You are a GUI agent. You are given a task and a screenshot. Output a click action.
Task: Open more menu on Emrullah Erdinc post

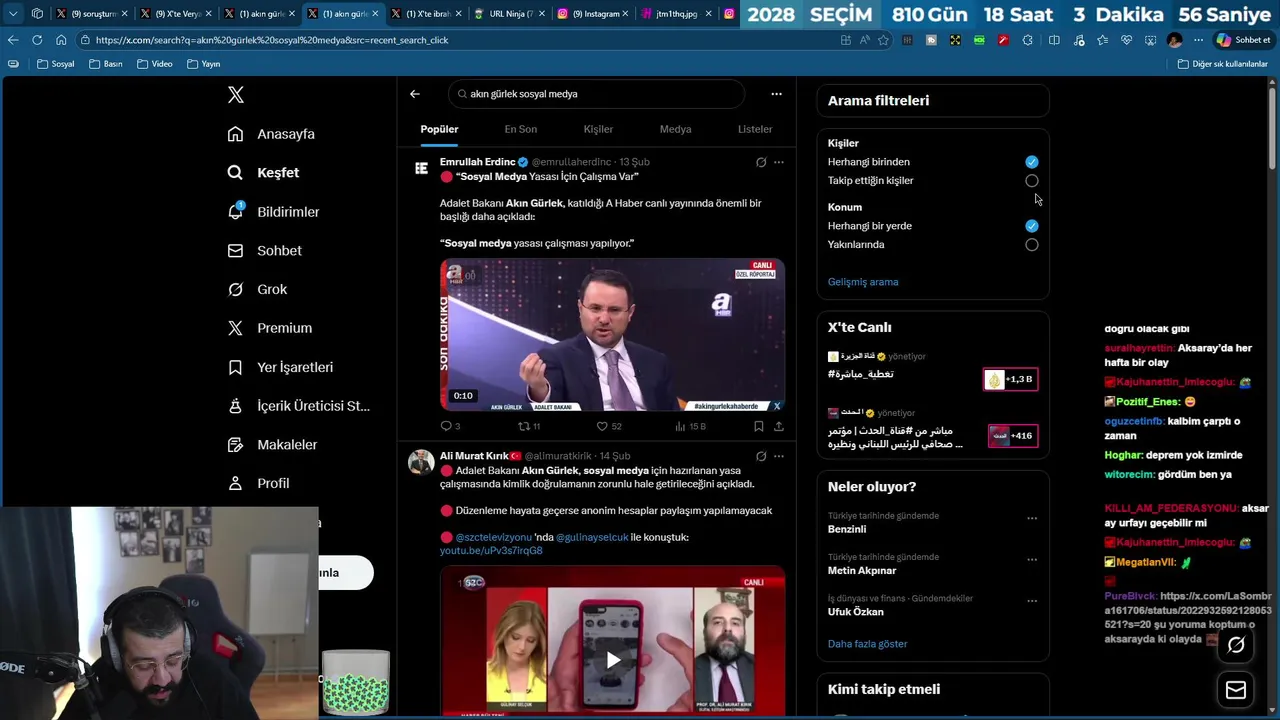[x=779, y=162]
